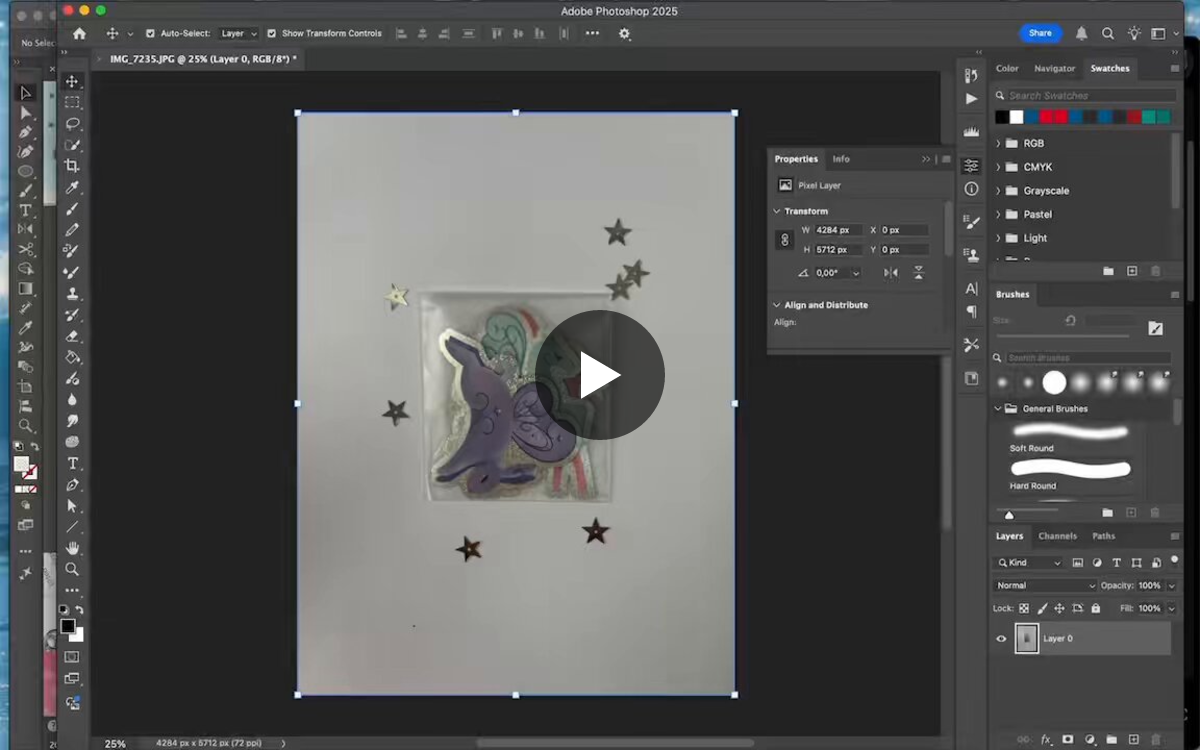Switch to the Channels tab

[x=1057, y=536]
